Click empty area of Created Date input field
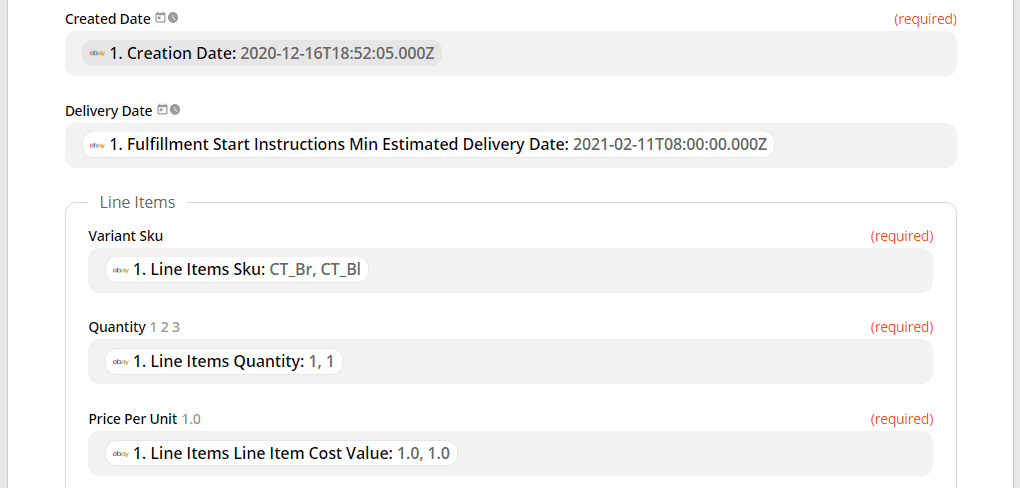 [x=699, y=53]
